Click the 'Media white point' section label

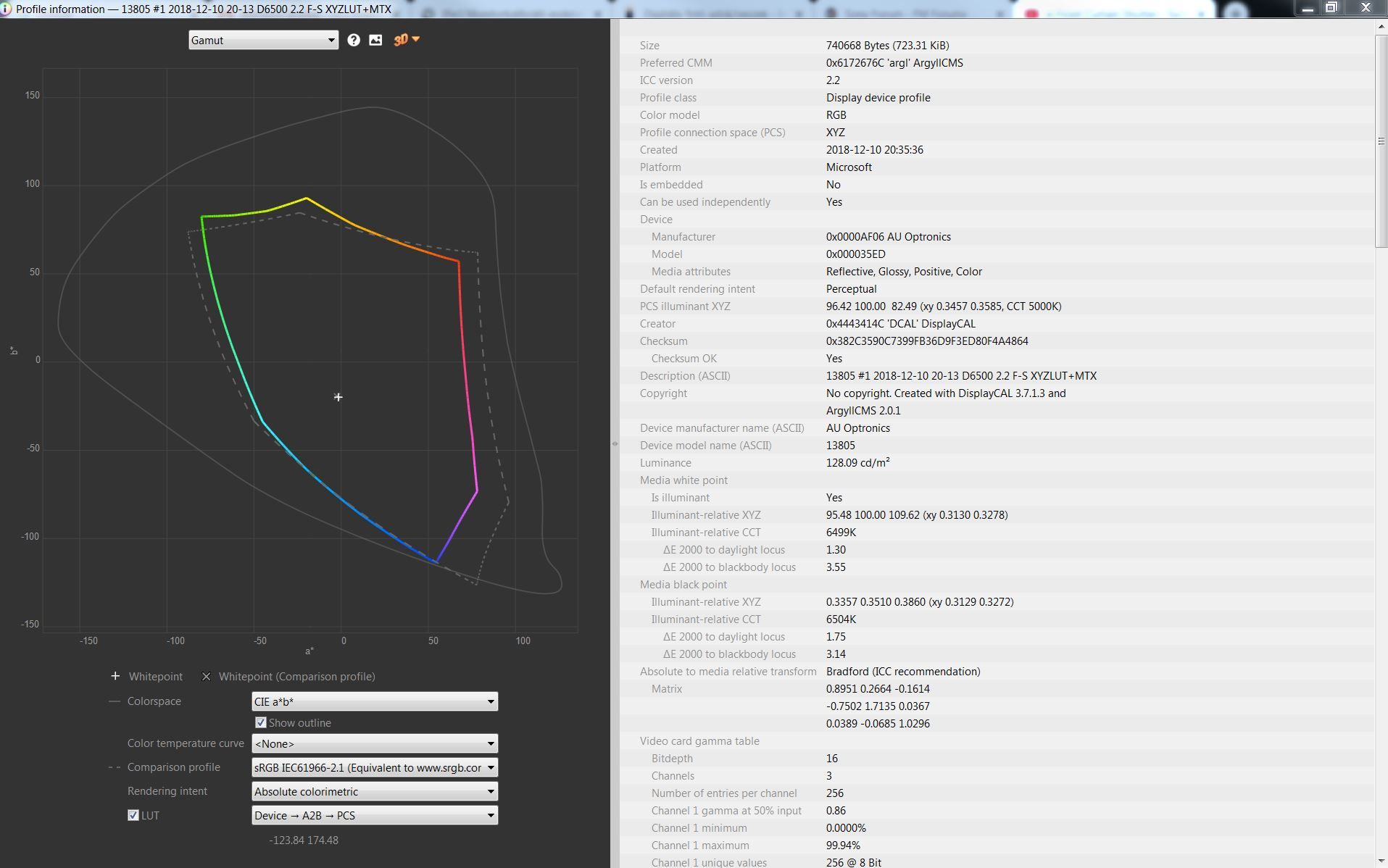click(683, 480)
